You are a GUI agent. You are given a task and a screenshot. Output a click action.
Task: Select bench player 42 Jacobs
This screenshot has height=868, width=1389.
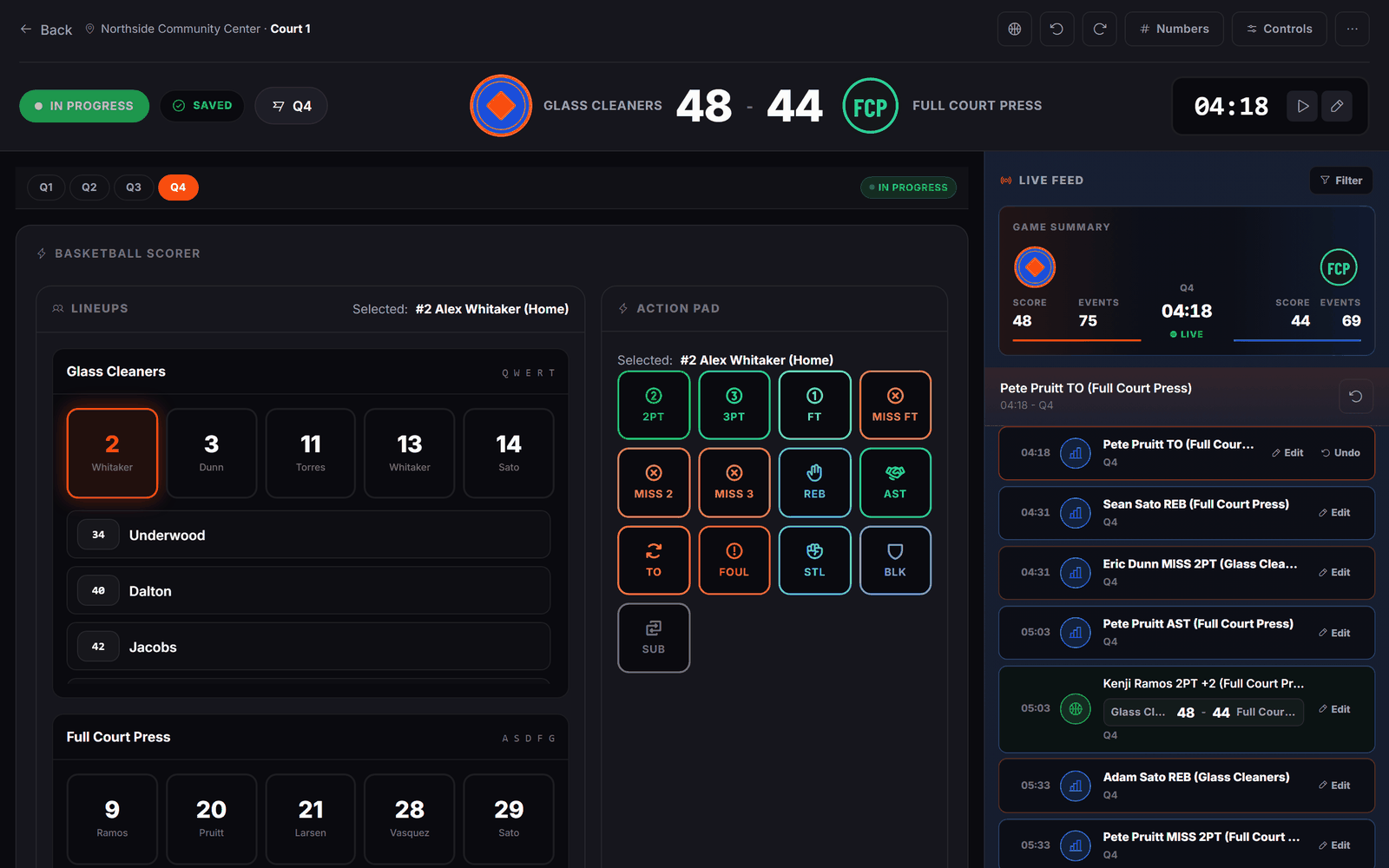coord(308,647)
